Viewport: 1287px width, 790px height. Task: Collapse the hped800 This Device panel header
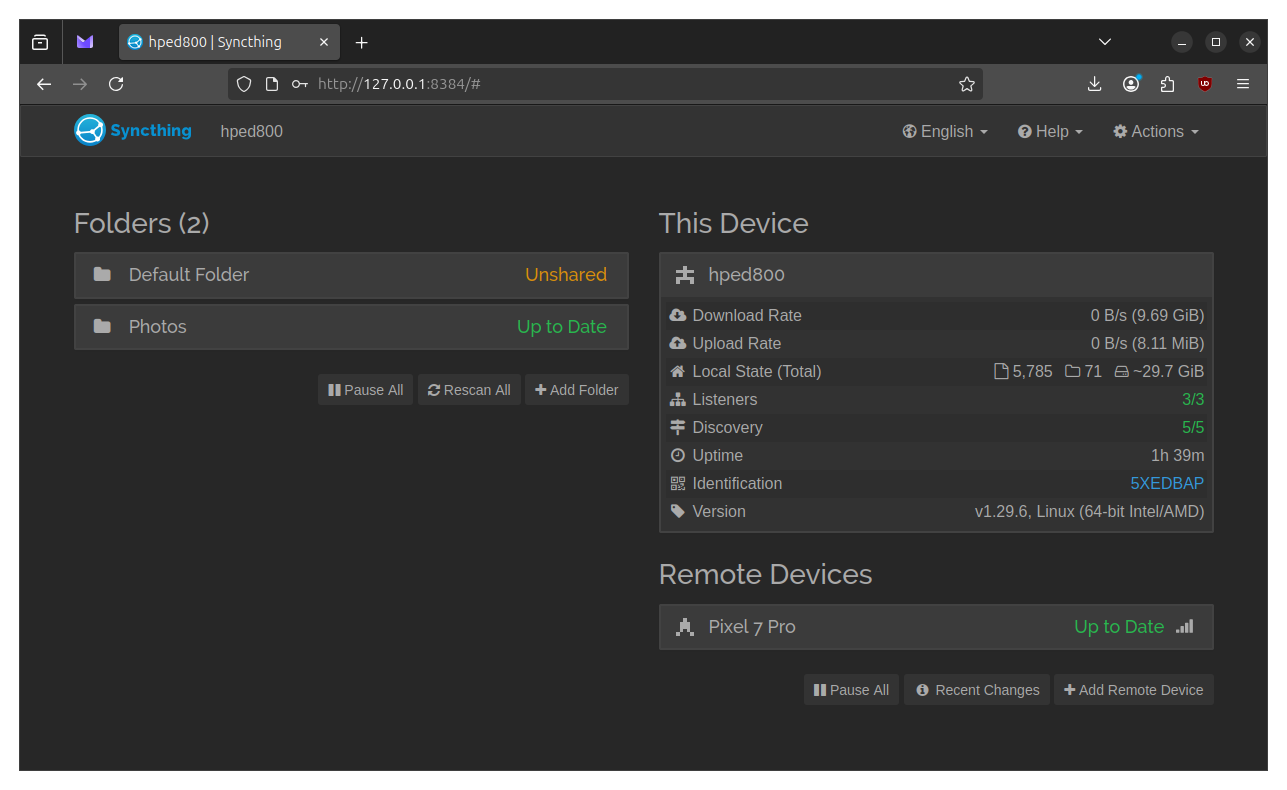coord(936,275)
